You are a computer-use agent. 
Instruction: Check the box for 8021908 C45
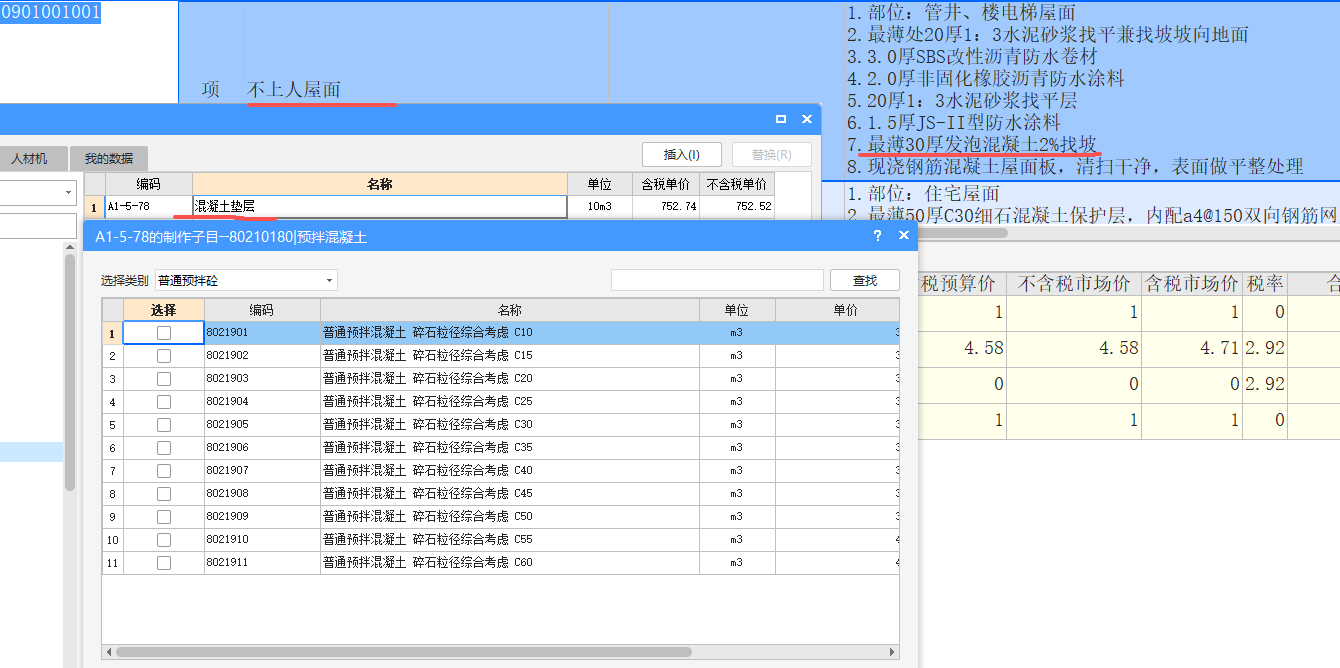tap(164, 493)
